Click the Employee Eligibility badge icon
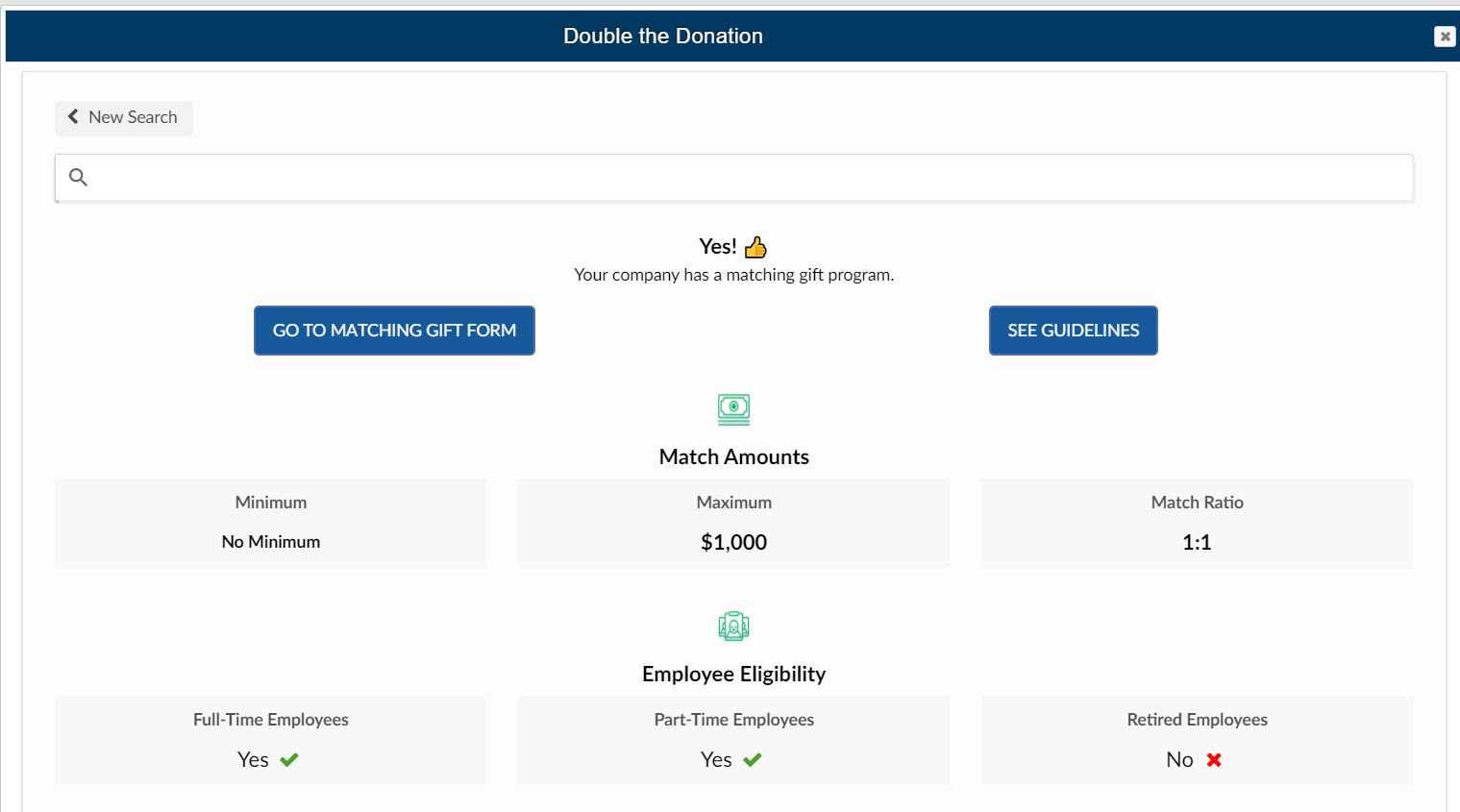 pos(734,627)
